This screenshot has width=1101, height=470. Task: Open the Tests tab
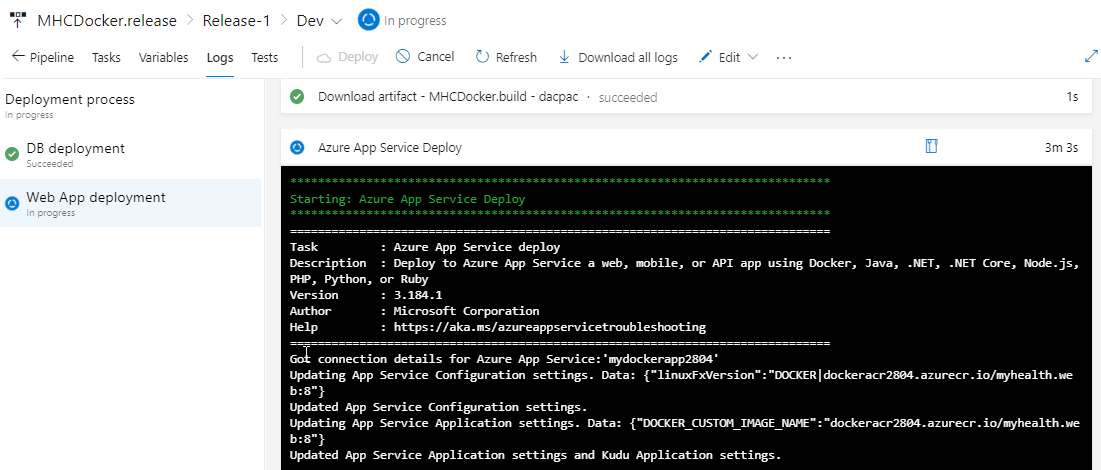[265, 58]
